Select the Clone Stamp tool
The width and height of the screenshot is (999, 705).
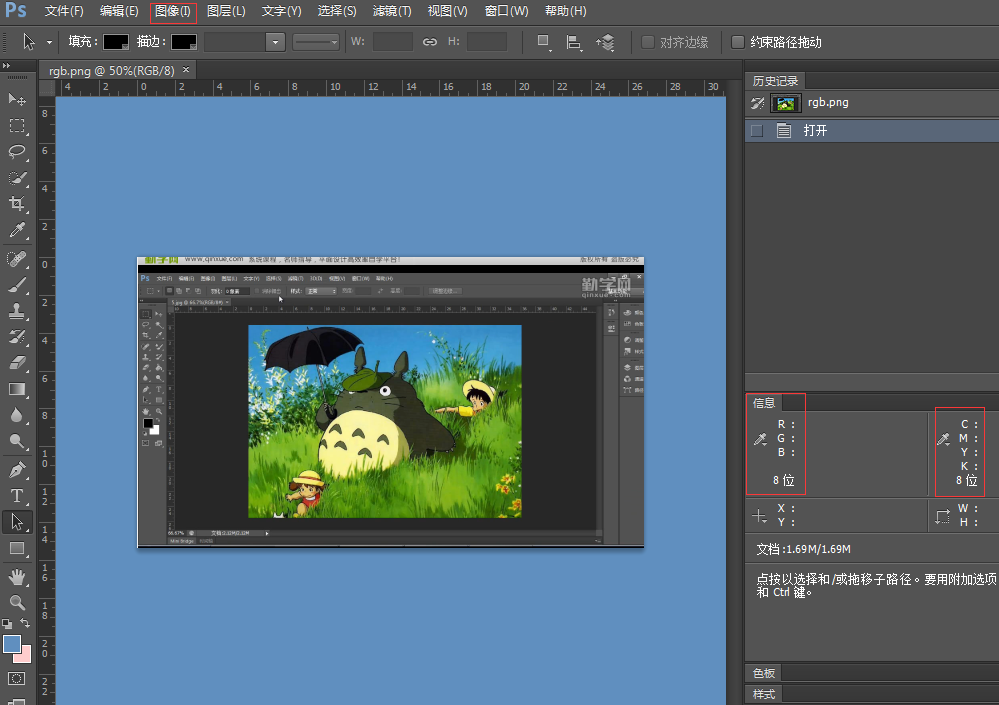tap(17, 311)
